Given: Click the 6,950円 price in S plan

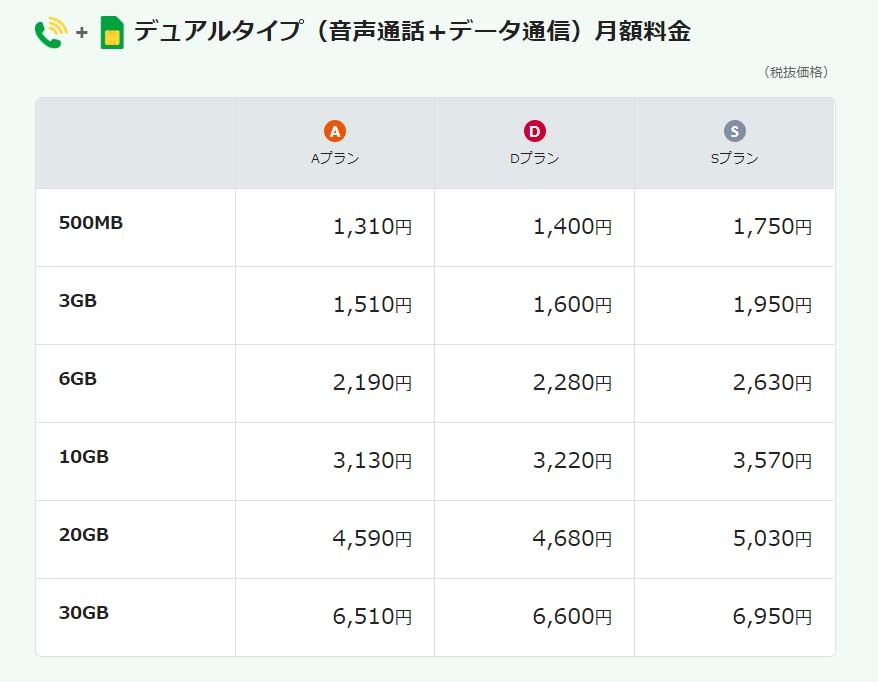Looking at the screenshot, I should tap(772, 617).
